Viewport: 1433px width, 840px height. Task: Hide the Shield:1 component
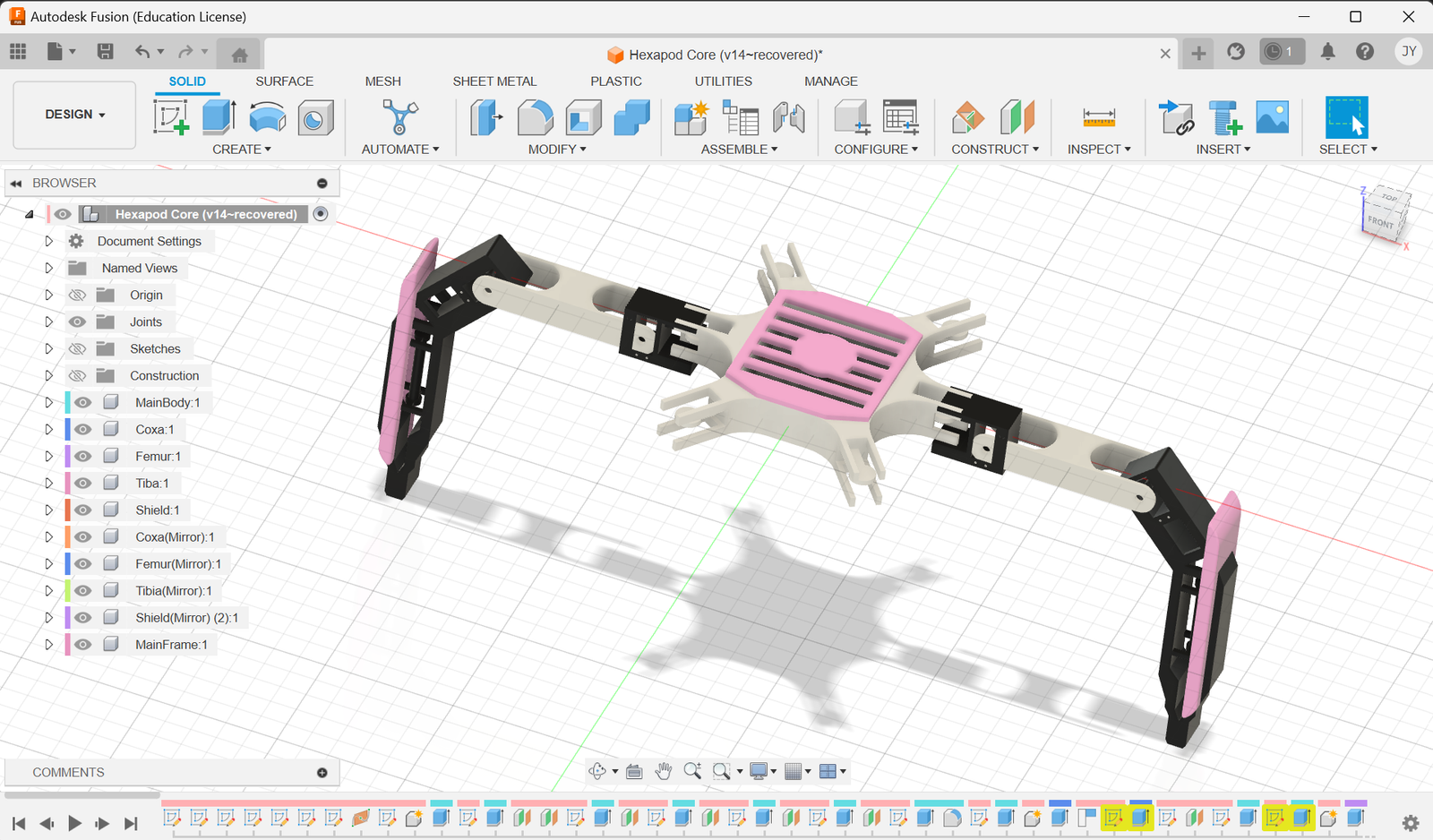[x=82, y=510]
